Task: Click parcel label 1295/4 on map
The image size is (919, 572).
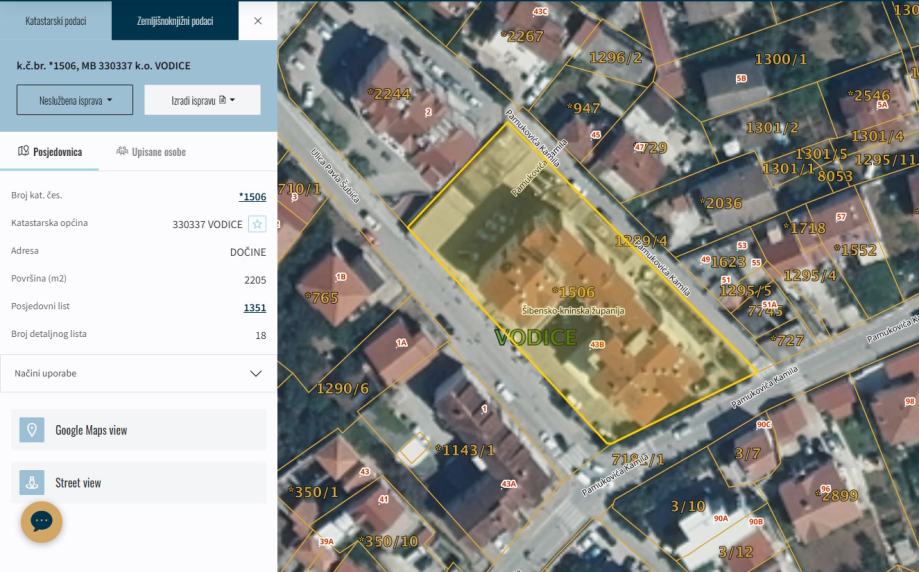Action: (810, 275)
